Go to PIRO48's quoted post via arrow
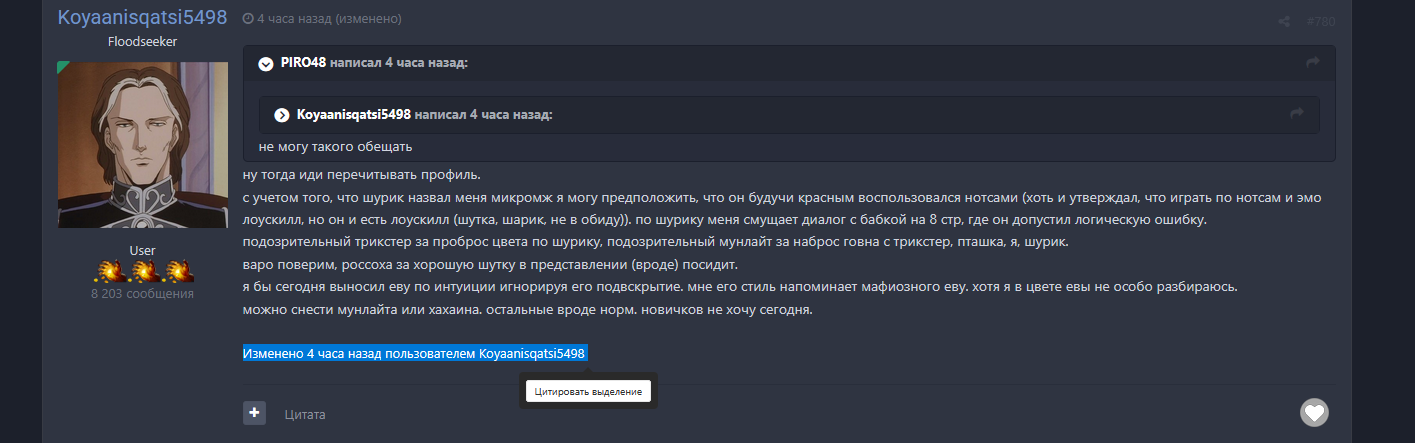Screen dimensions: 1415x443 tap(1312, 63)
